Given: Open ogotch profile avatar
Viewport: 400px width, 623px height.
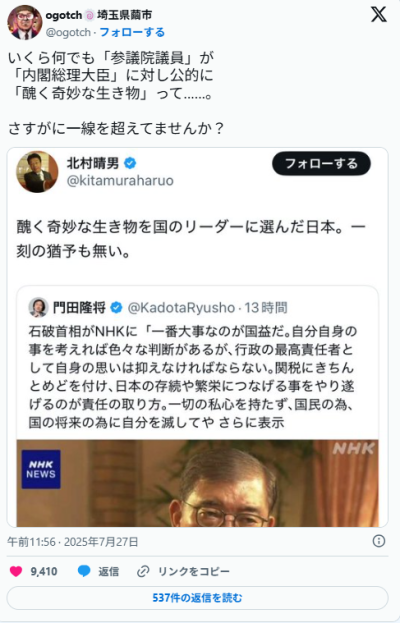Looking at the screenshot, I should point(25,23).
